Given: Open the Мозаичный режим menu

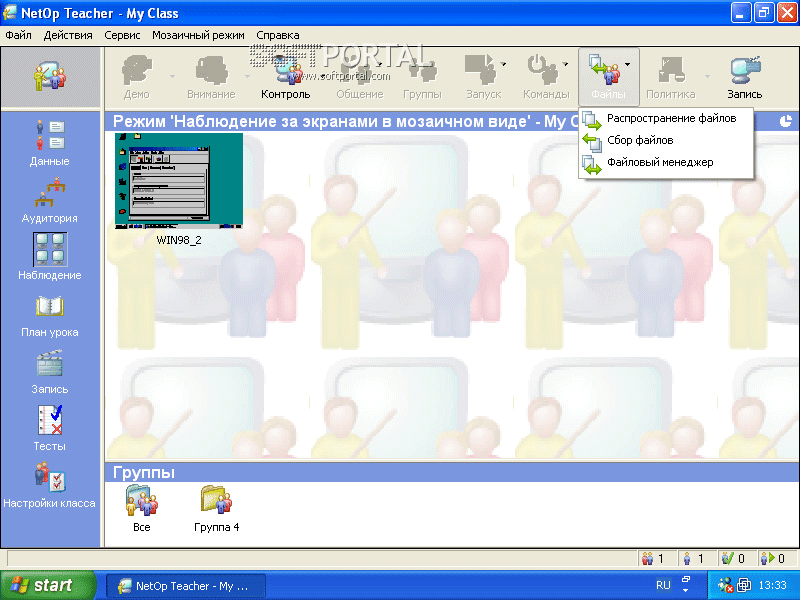Looking at the screenshot, I should coord(198,35).
